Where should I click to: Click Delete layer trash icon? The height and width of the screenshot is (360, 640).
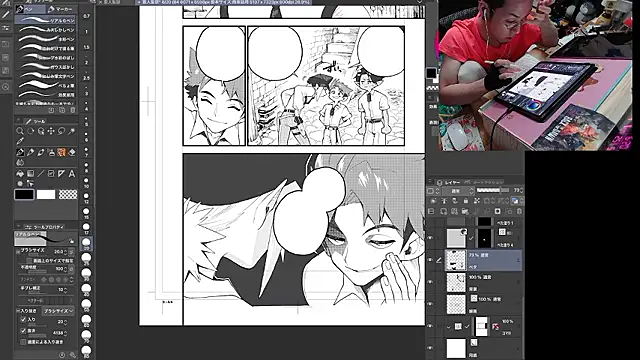tap(519, 211)
